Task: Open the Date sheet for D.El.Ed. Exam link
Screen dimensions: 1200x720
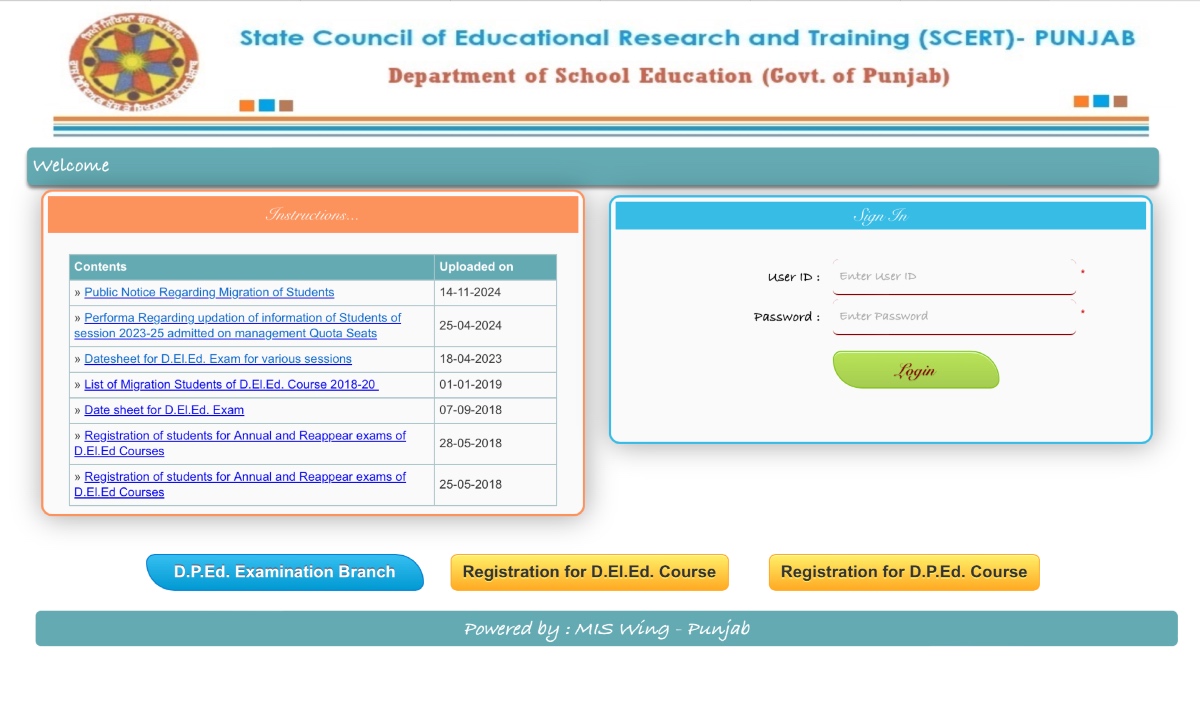Action: (164, 410)
